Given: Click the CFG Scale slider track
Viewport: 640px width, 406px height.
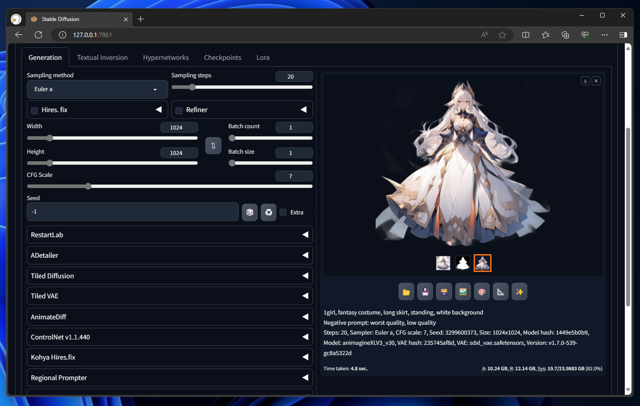Looking at the screenshot, I should 170,186.
